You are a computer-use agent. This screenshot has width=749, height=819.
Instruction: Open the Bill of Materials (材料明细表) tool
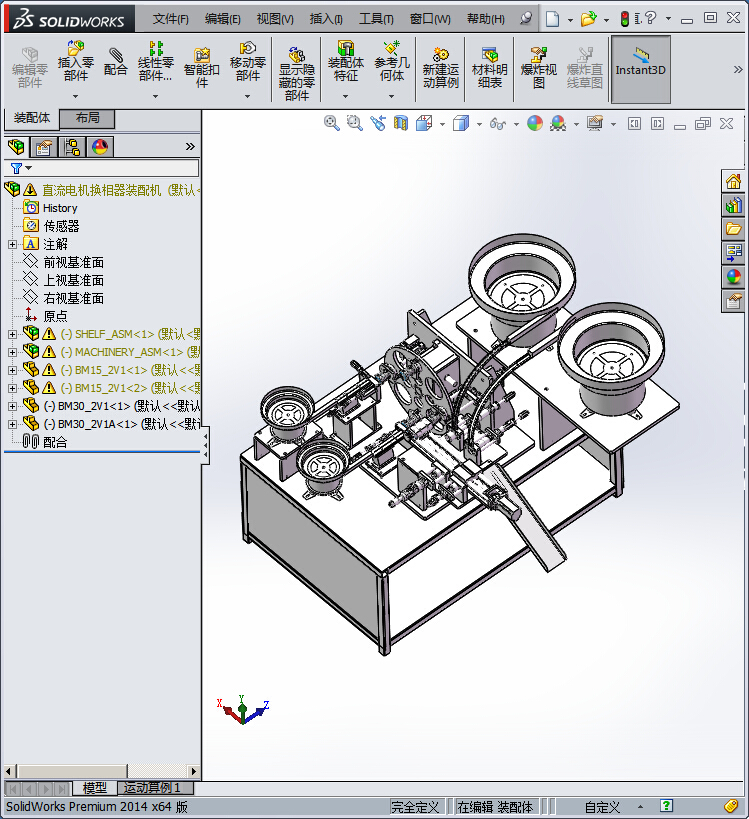[x=489, y=68]
